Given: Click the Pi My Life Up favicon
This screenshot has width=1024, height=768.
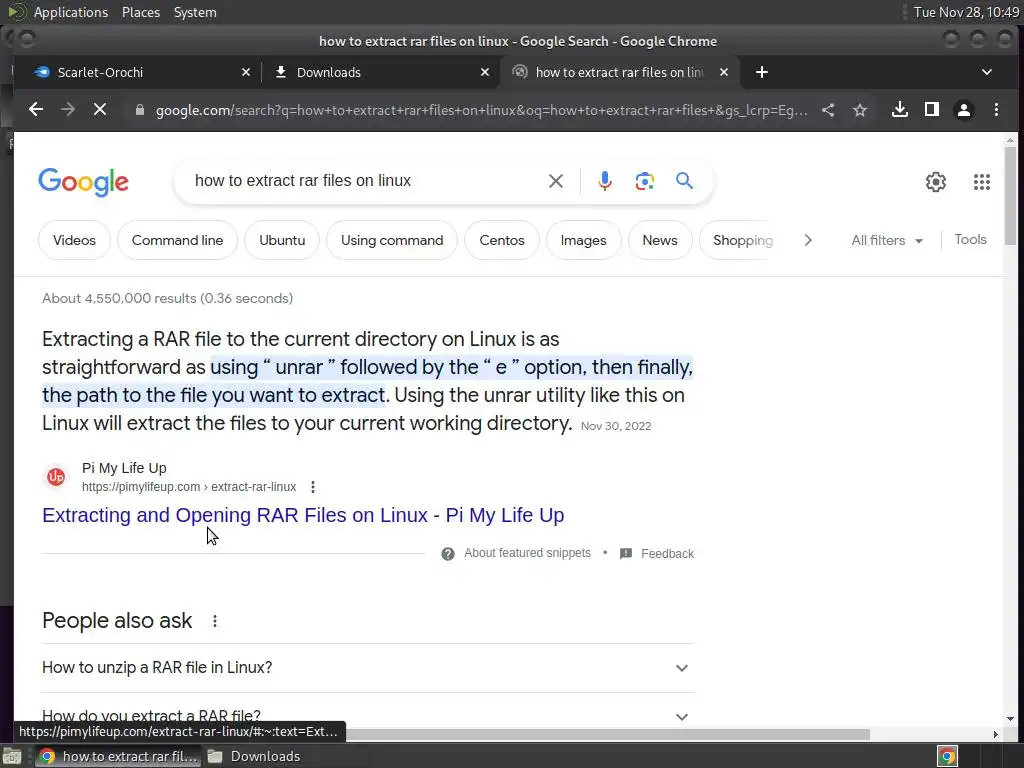Looking at the screenshot, I should pyautogui.click(x=56, y=477).
